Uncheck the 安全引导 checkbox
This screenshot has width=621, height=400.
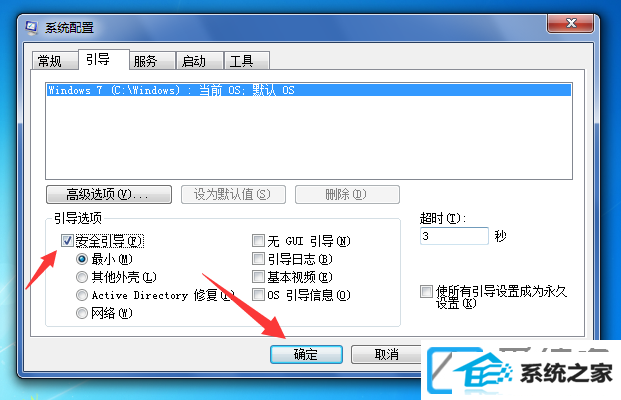pos(67,240)
